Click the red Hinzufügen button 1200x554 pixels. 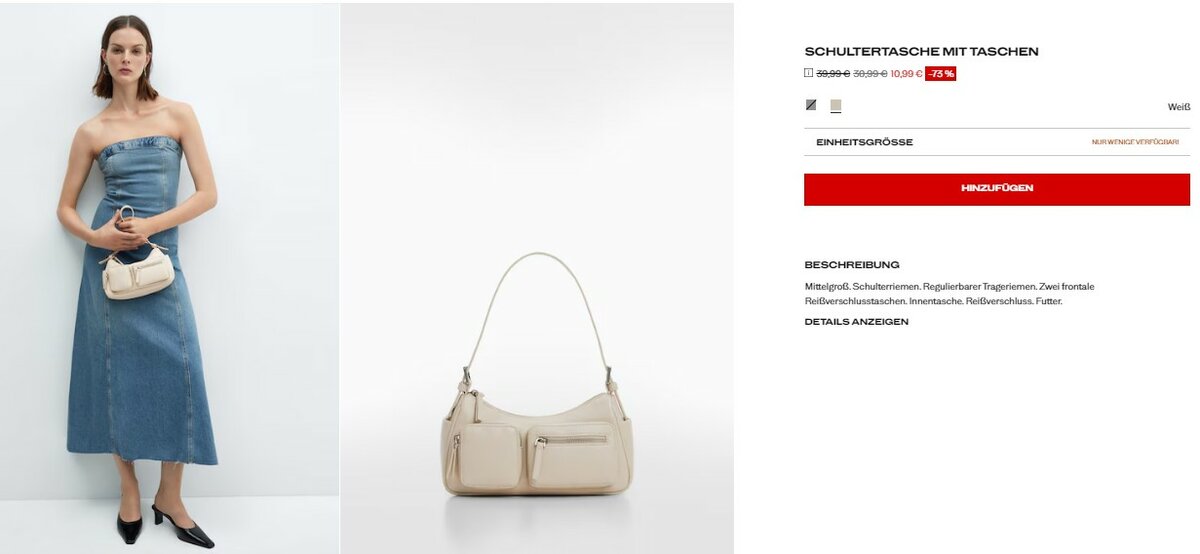997,189
